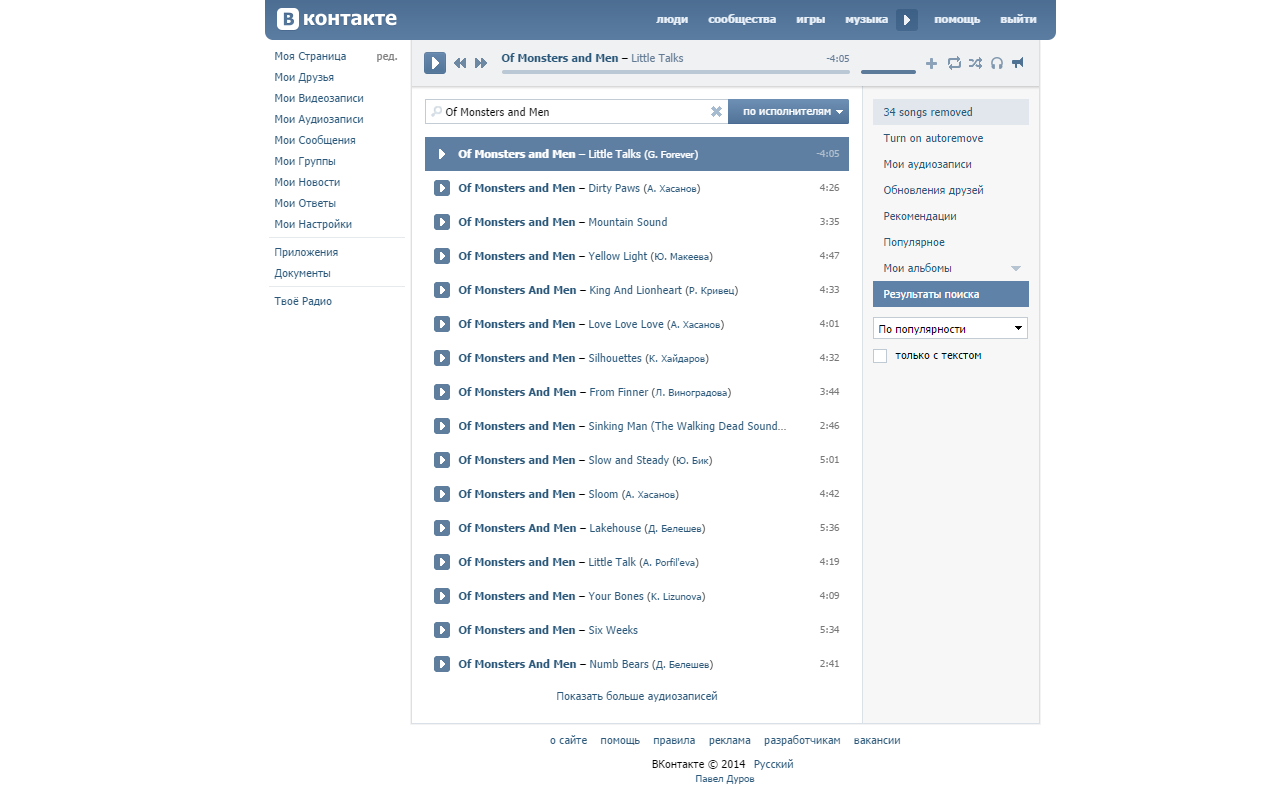1280x800 pixels.
Task: Click 'Русский' language link in footer
Action: point(774,764)
